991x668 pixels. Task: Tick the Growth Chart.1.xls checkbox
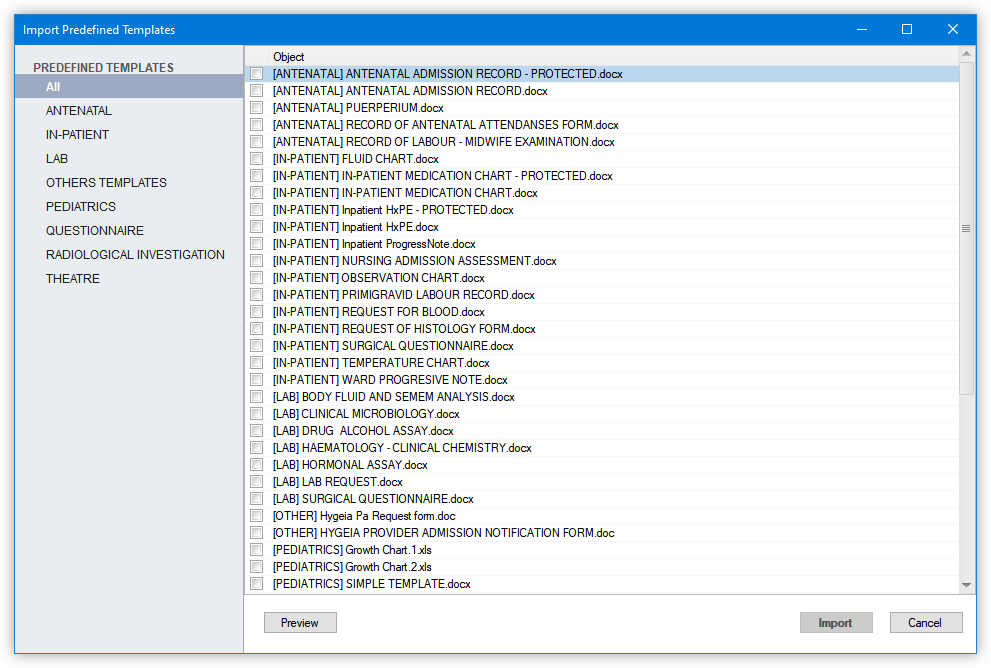[x=257, y=549]
